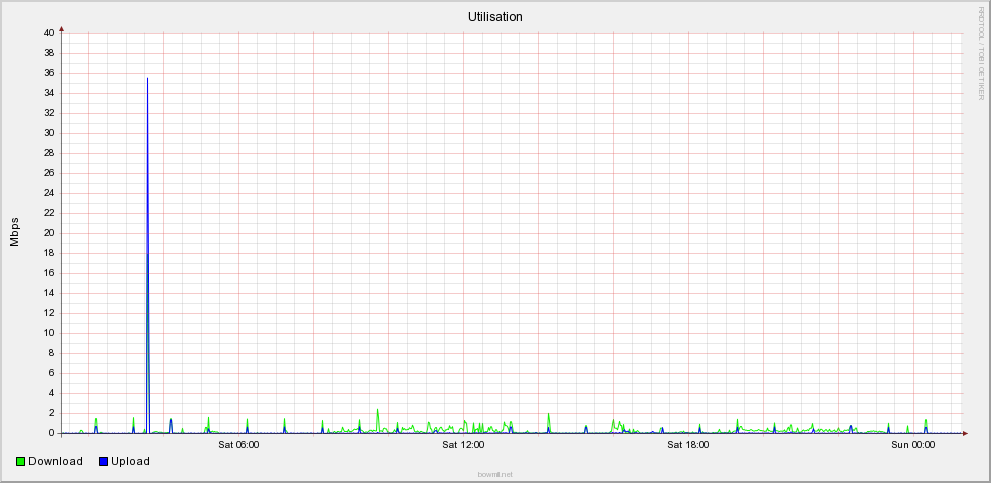Click the Sat 18:00 time axis label
991x483 pixels.
[688, 445]
